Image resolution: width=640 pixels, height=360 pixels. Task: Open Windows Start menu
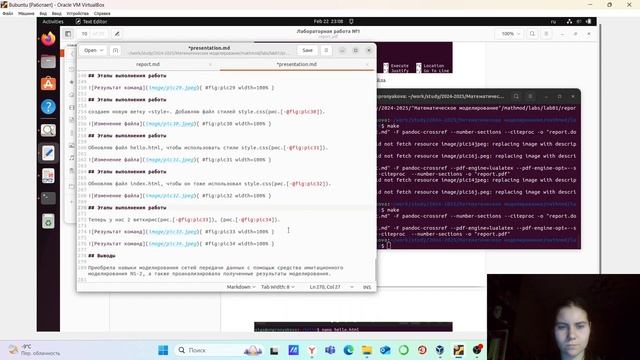pos(163,350)
